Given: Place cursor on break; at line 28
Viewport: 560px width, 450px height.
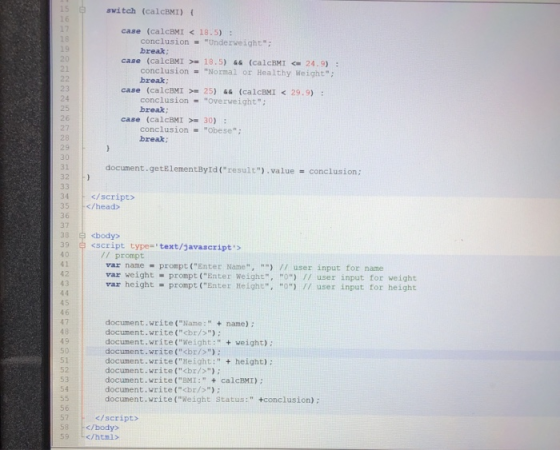Looking at the screenshot, I should click(154, 139).
